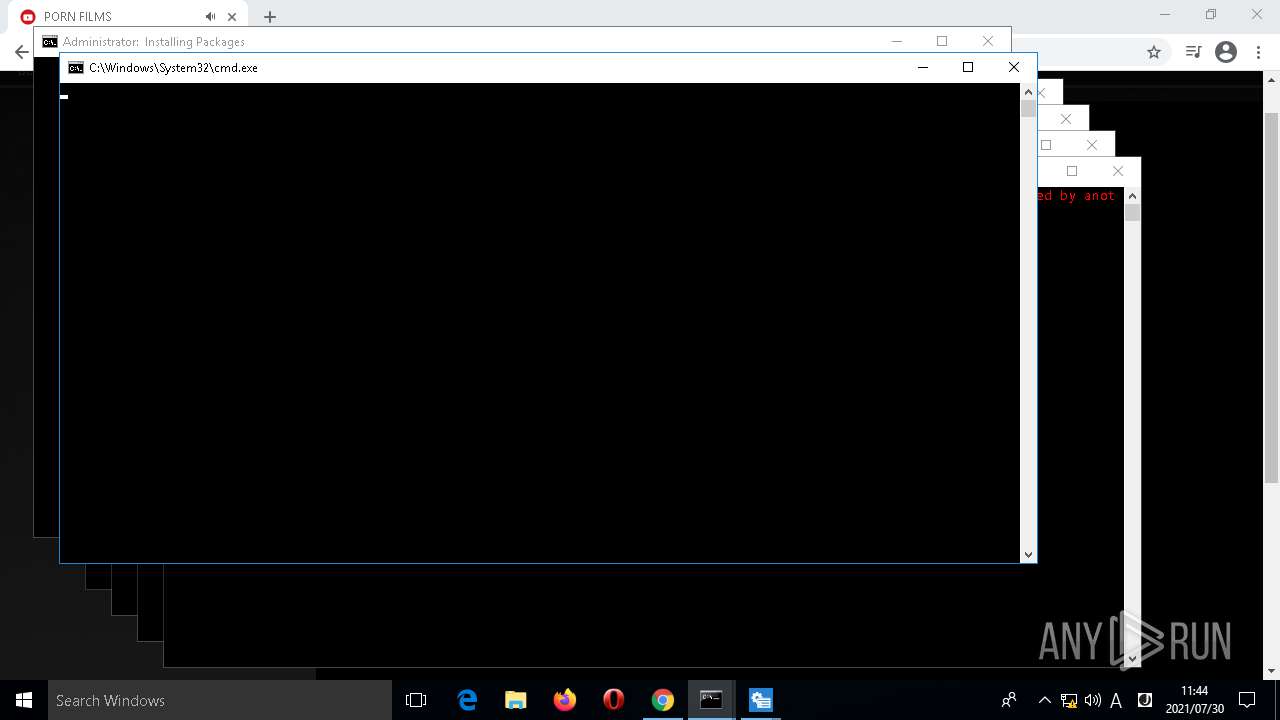Viewport: 1280px width, 720px height.
Task: Open a new Chrome tab
Action: pyautogui.click(x=270, y=17)
